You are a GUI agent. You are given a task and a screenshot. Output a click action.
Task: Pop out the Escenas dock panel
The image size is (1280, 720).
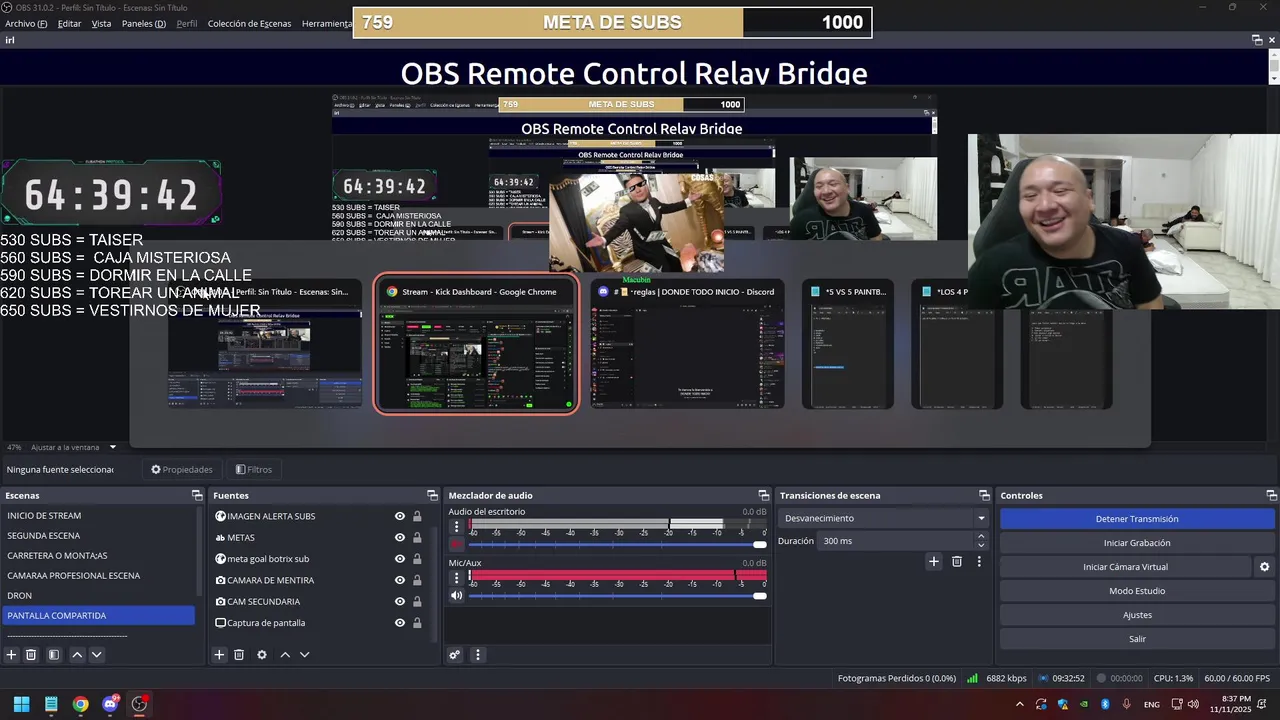[x=197, y=496]
